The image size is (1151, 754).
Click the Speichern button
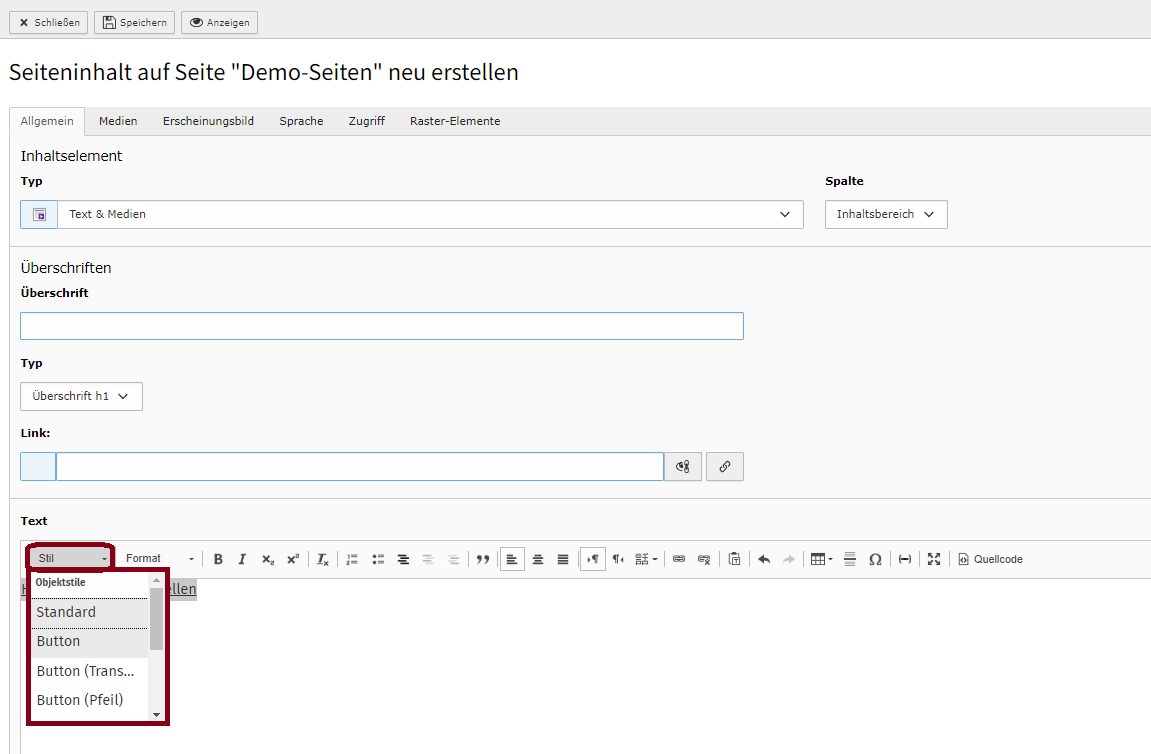coord(135,22)
